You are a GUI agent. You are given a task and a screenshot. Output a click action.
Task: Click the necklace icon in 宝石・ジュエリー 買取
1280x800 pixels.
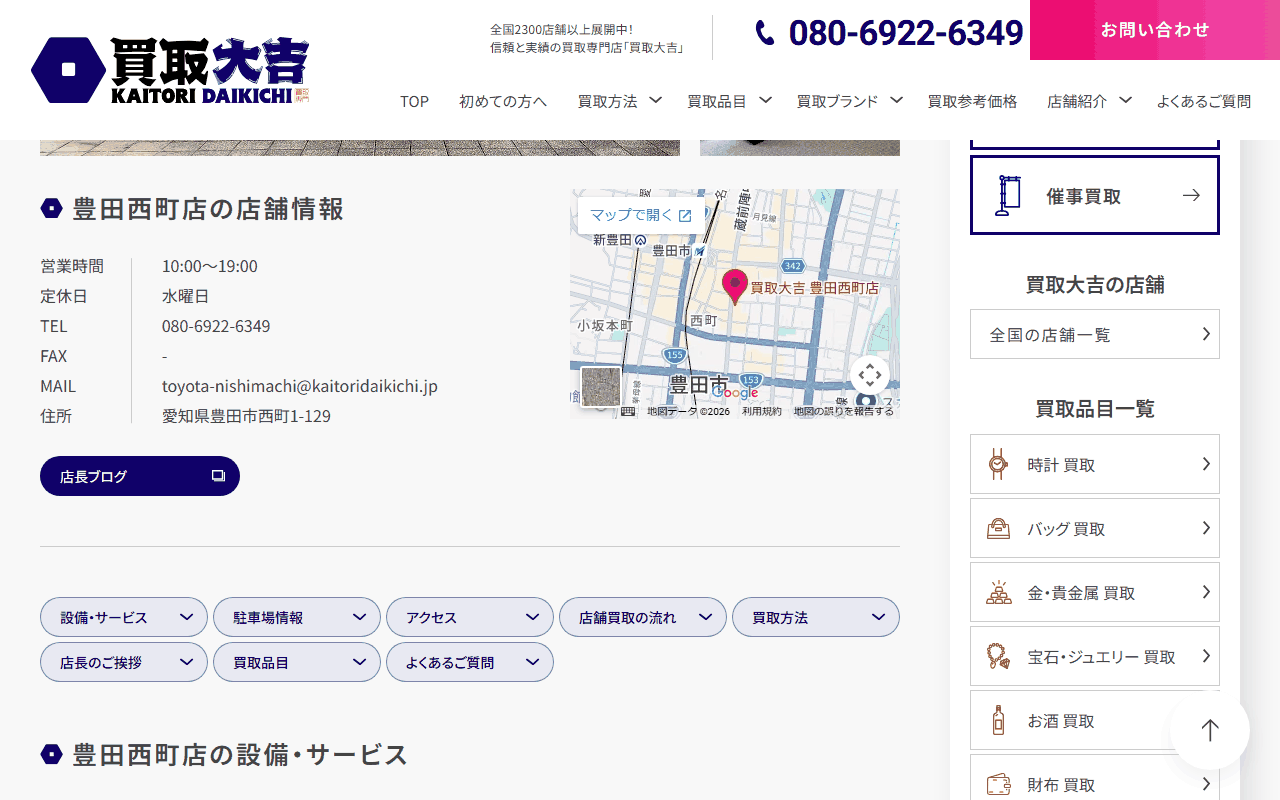pos(997,656)
